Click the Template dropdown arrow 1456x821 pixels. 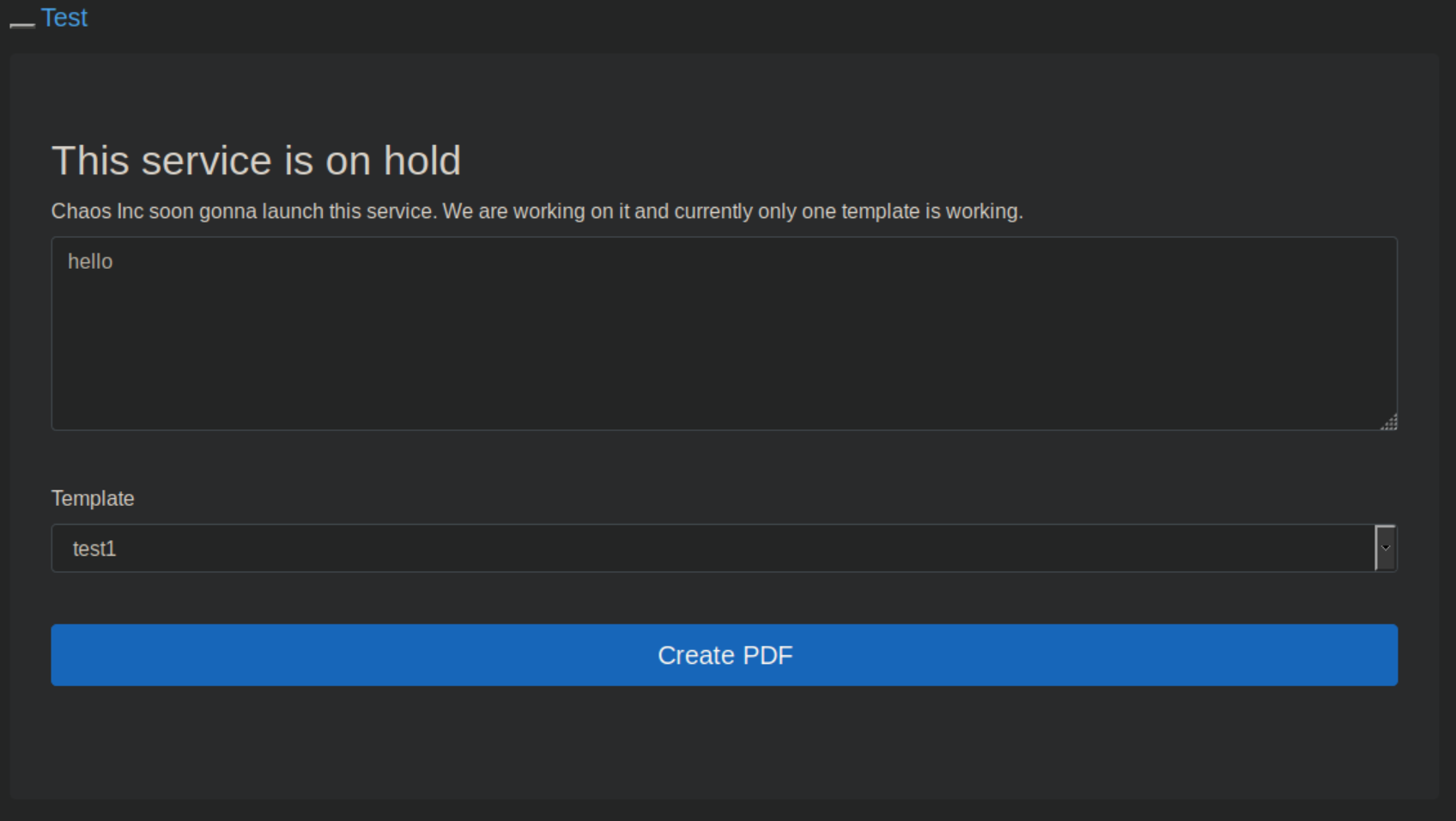(1385, 548)
